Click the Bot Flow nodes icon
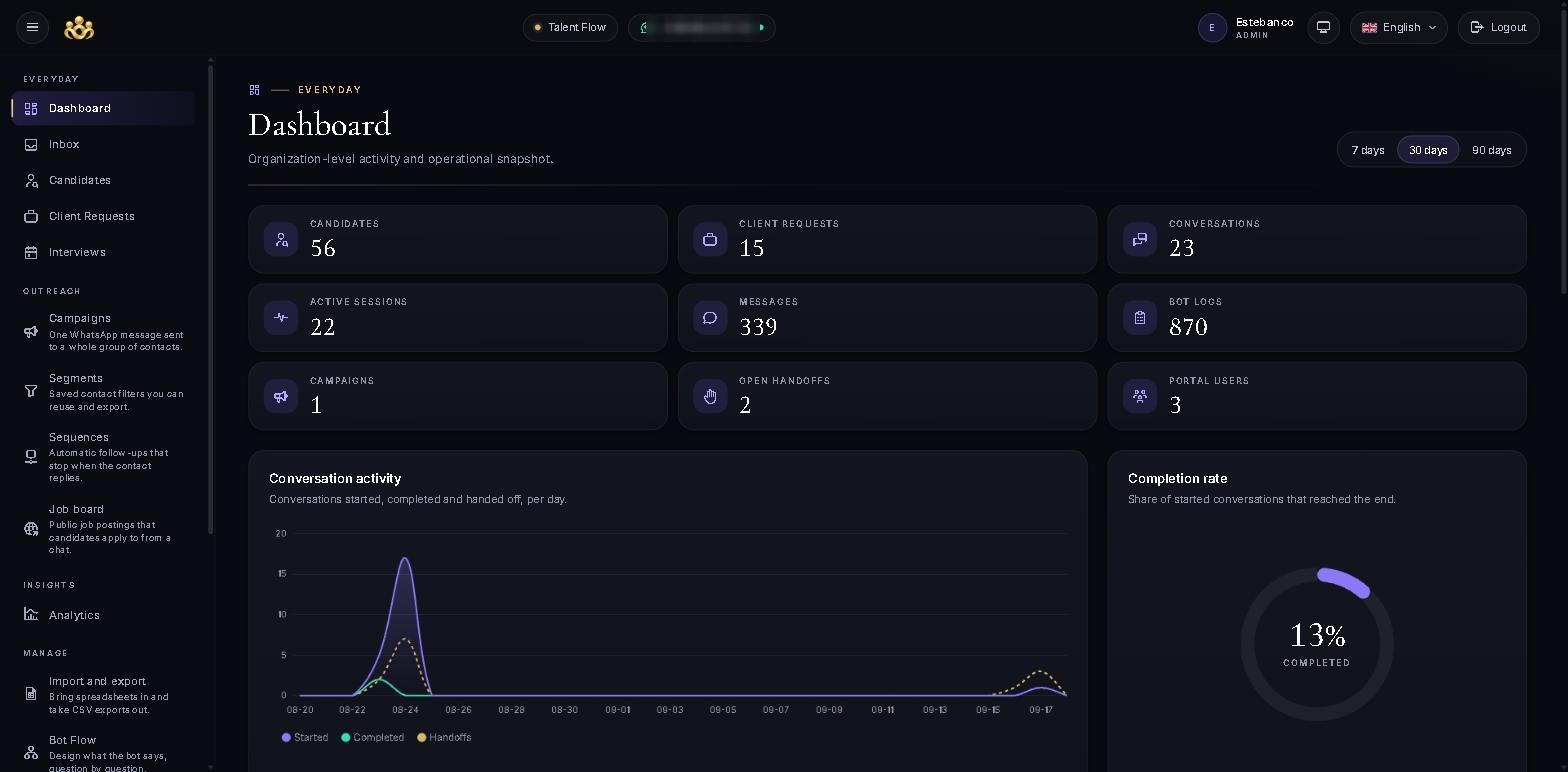Image resolution: width=1568 pixels, height=772 pixels. 31,753
